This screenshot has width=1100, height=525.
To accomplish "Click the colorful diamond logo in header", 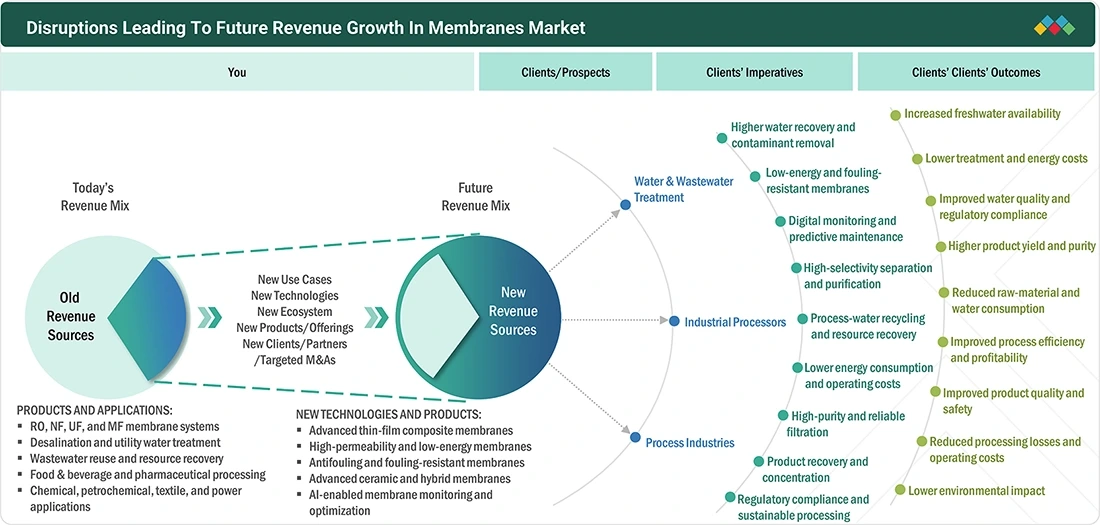I will [1054, 25].
